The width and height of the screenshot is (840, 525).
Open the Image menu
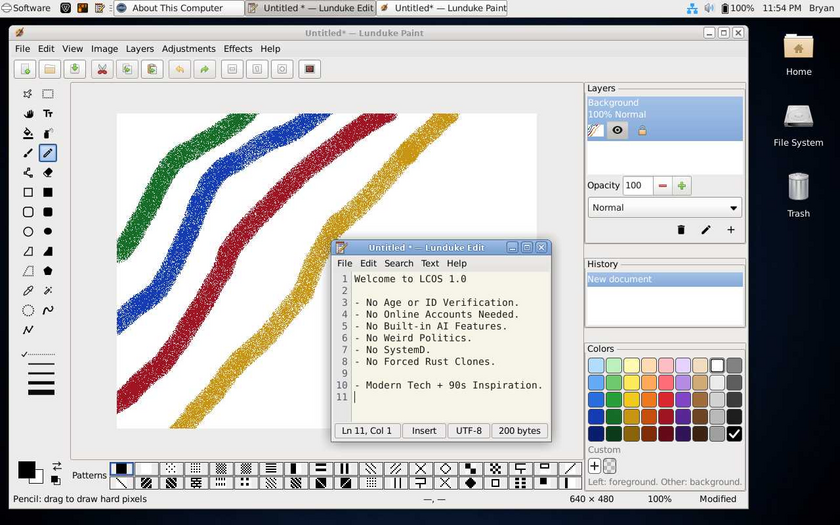(104, 49)
